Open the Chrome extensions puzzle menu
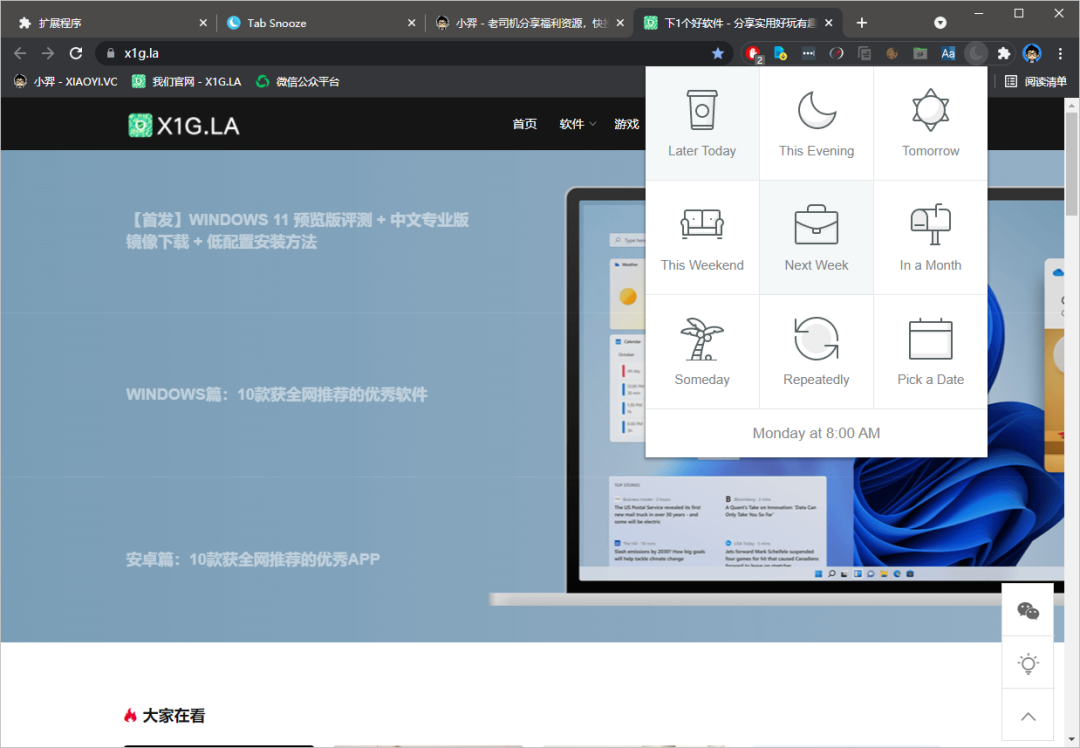The image size is (1080, 748). click(1004, 53)
